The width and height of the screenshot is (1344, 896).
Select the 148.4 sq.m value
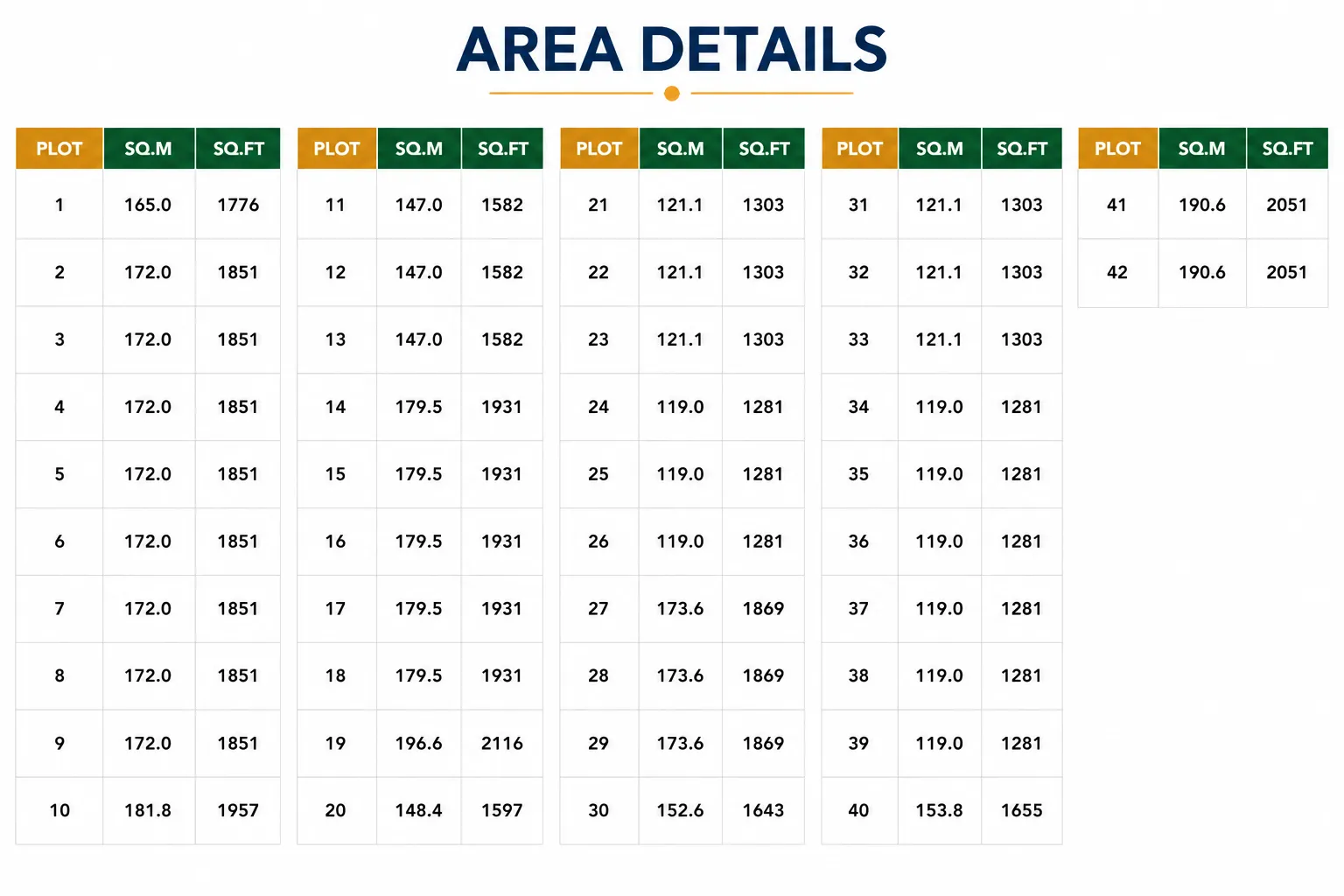(x=418, y=810)
